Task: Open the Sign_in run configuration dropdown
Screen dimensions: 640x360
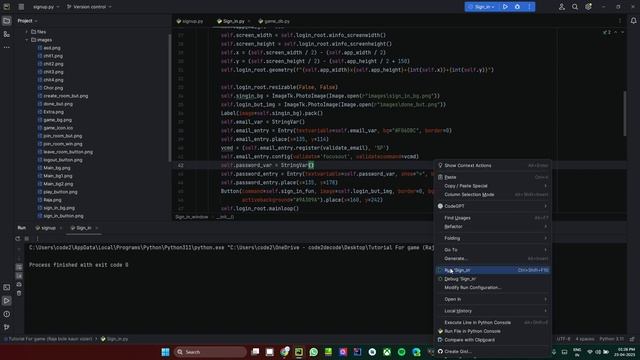Action: click(x=482, y=7)
